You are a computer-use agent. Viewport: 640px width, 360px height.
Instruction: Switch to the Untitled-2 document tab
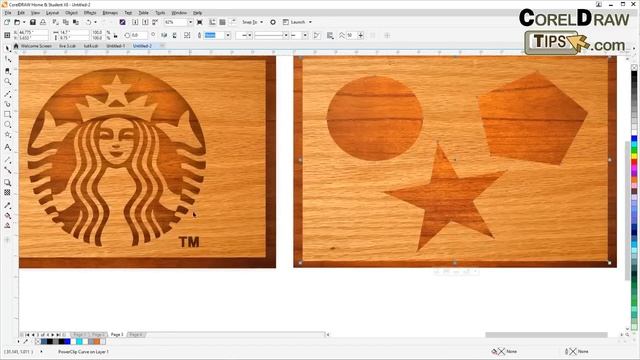[x=142, y=46]
